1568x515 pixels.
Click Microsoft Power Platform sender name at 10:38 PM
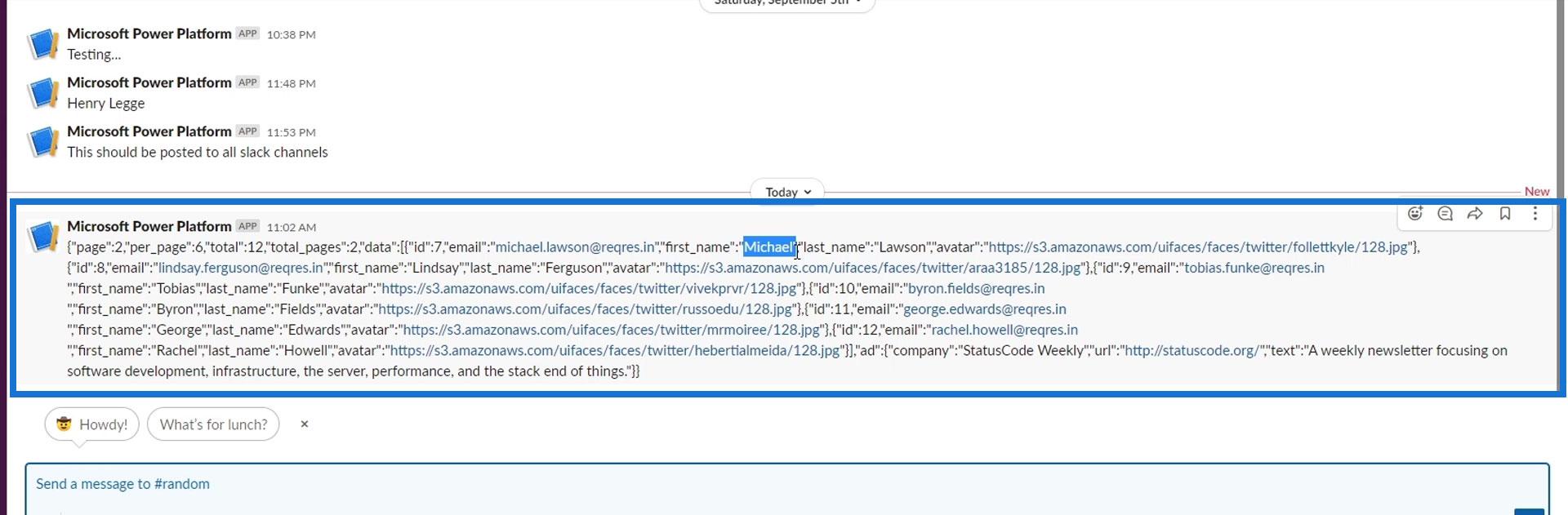pyautogui.click(x=149, y=33)
